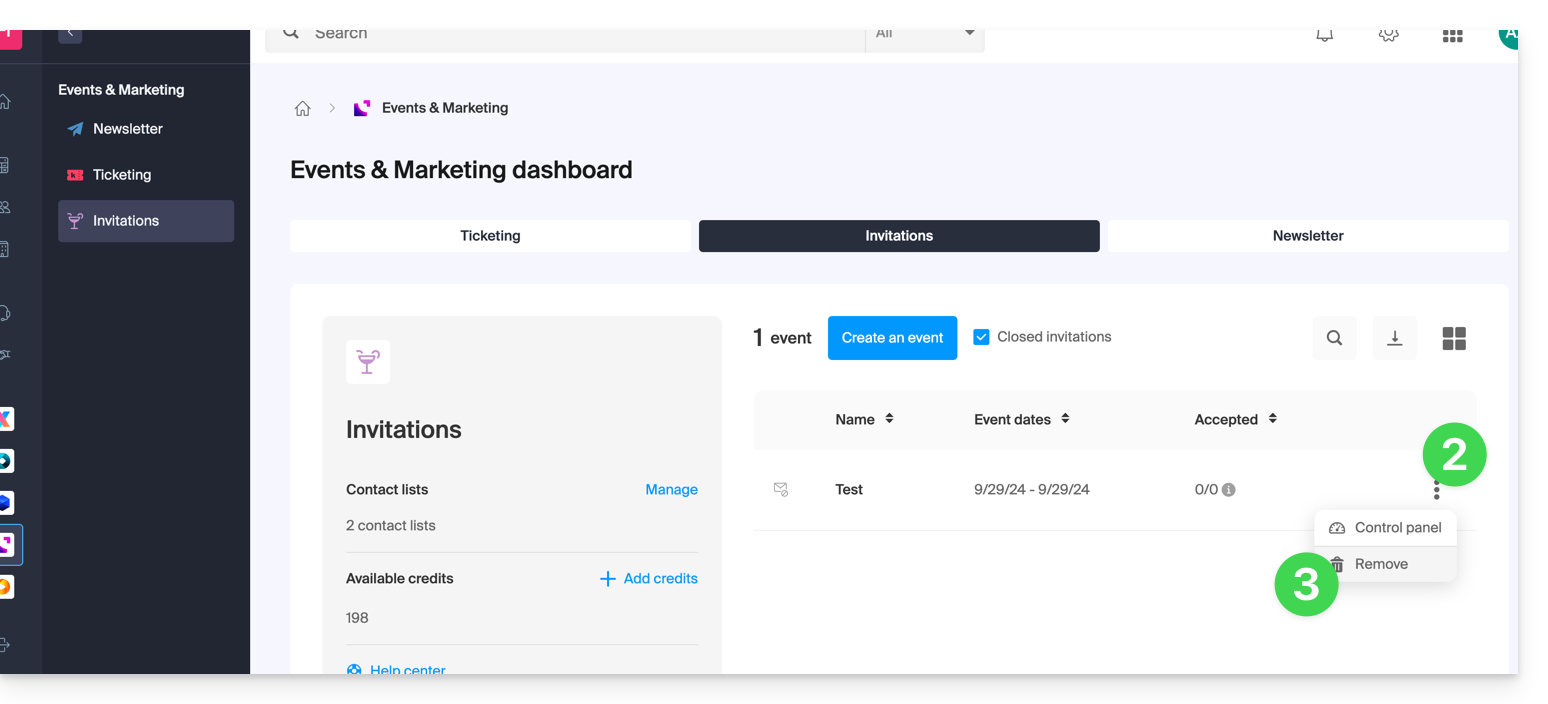Screen dimensions: 1548x704
Task: Open the apps grid icon in header
Action: (x=1452, y=35)
